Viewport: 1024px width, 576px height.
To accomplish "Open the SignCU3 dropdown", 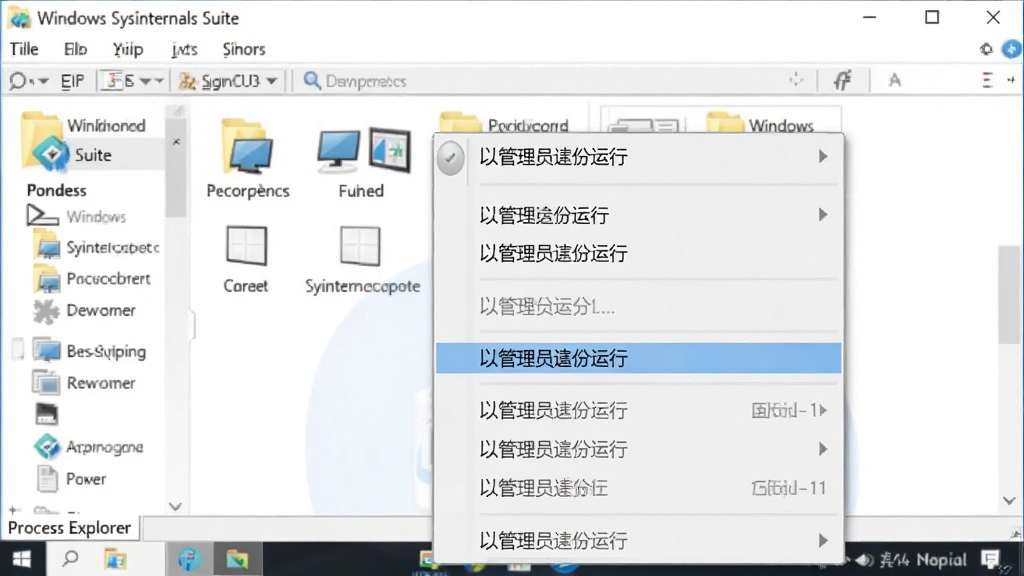I will (x=229, y=81).
